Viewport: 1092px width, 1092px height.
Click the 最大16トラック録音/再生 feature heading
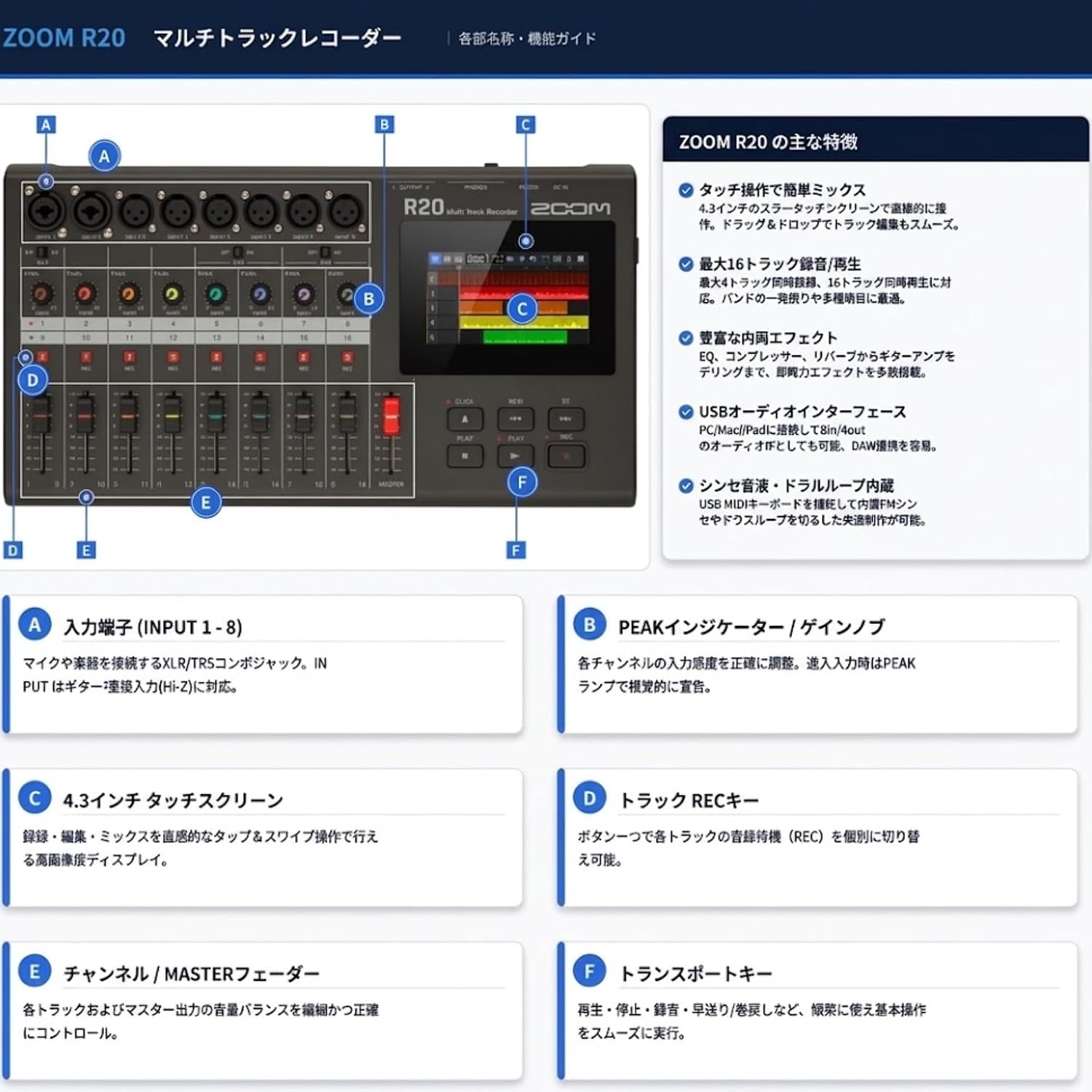(x=780, y=264)
